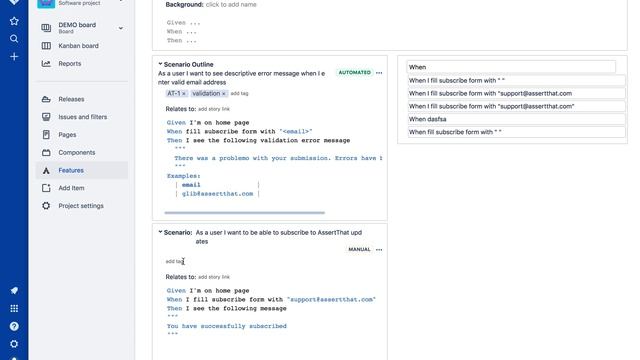Click add story link in the MANUAL scenario
640x360 pixels.
click(214, 277)
